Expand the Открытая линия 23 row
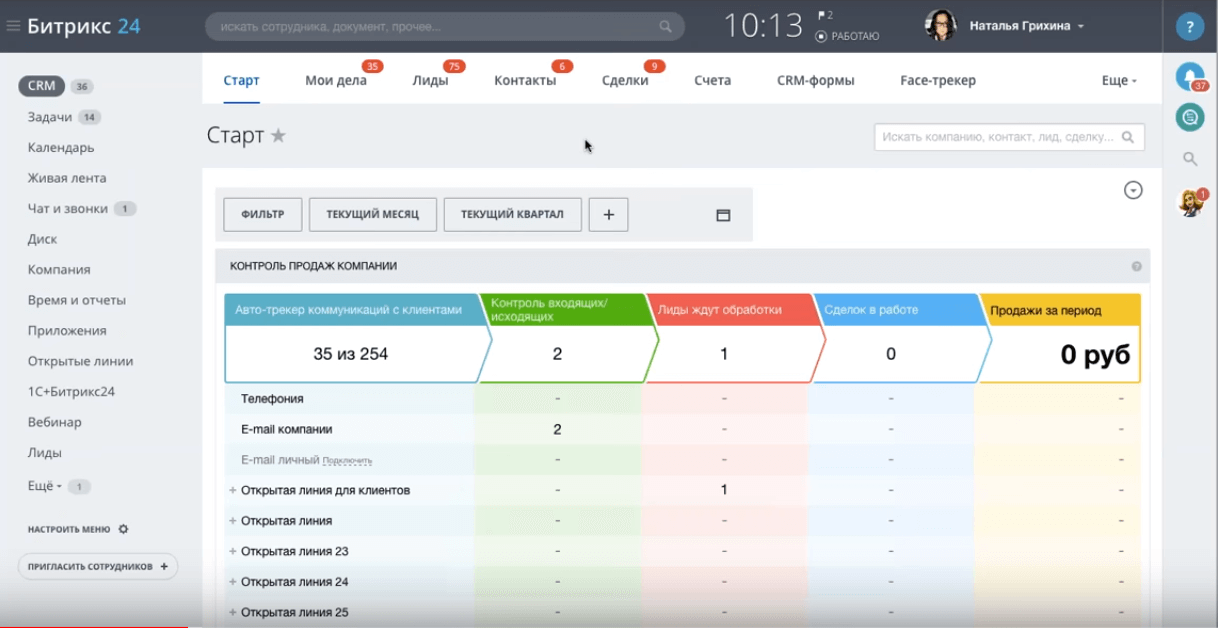The image size is (1218, 628). pos(233,551)
